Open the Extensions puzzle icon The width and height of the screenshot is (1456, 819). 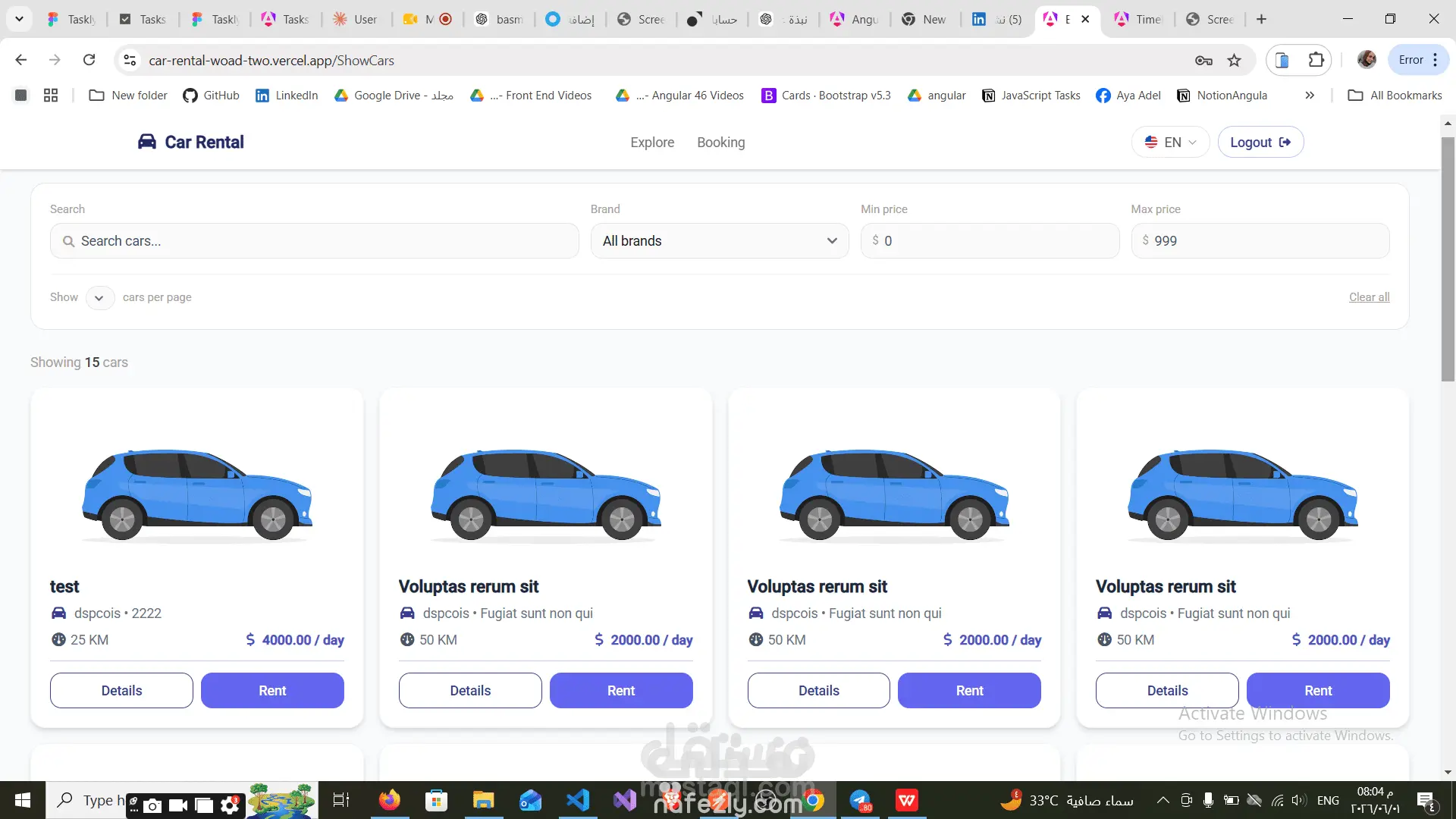1316,60
